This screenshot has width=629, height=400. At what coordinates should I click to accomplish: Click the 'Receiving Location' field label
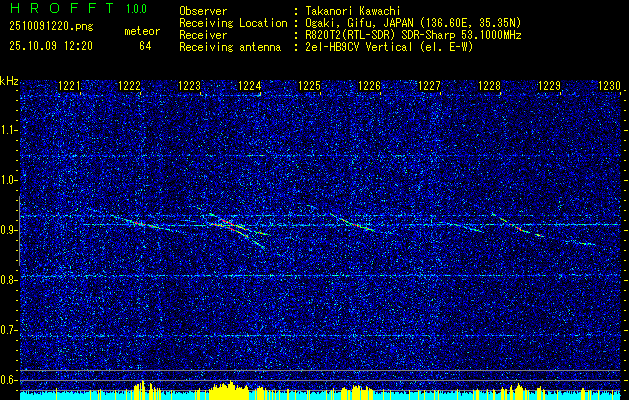pyautogui.click(x=233, y=23)
